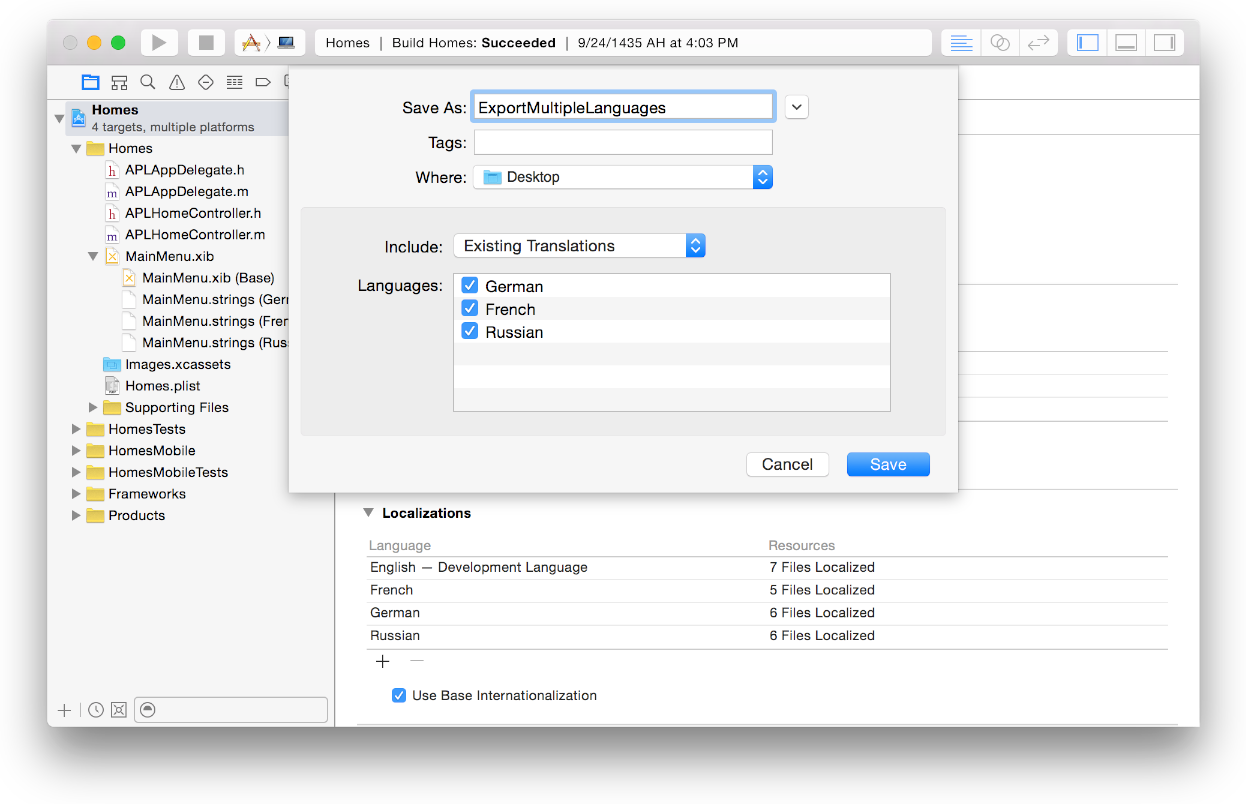This screenshot has height=804, width=1246.
Task: Open the Include Existing Translations dropdown
Action: (x=579, y=246)
